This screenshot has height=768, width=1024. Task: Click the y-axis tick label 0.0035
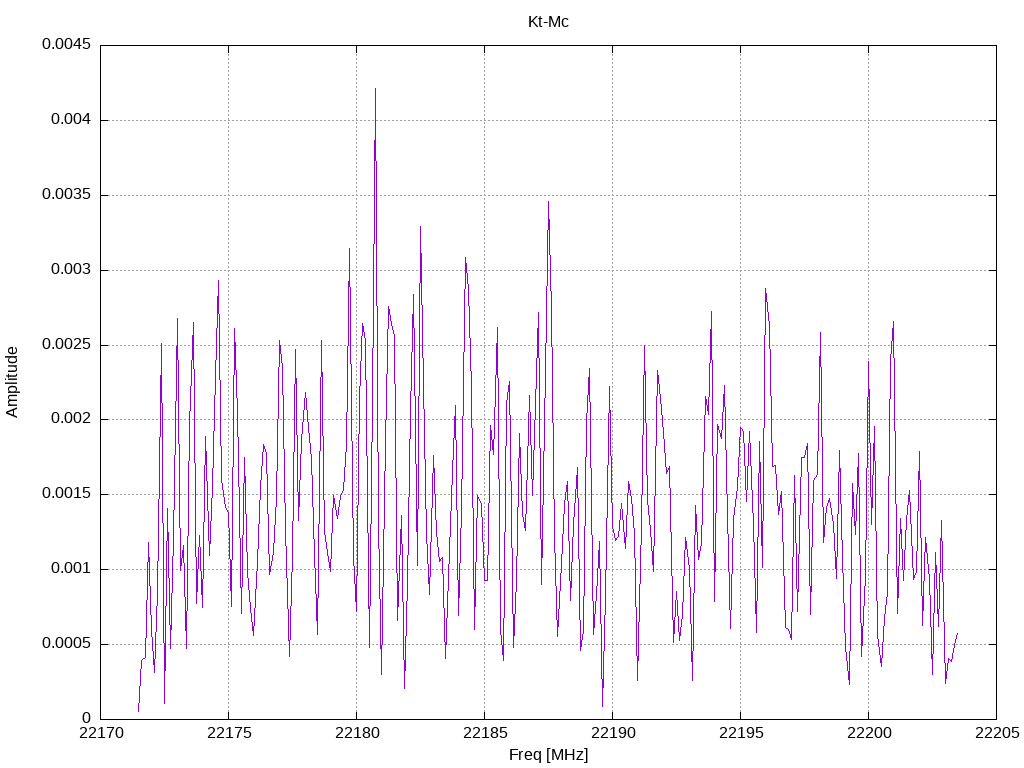pos(67,195)
